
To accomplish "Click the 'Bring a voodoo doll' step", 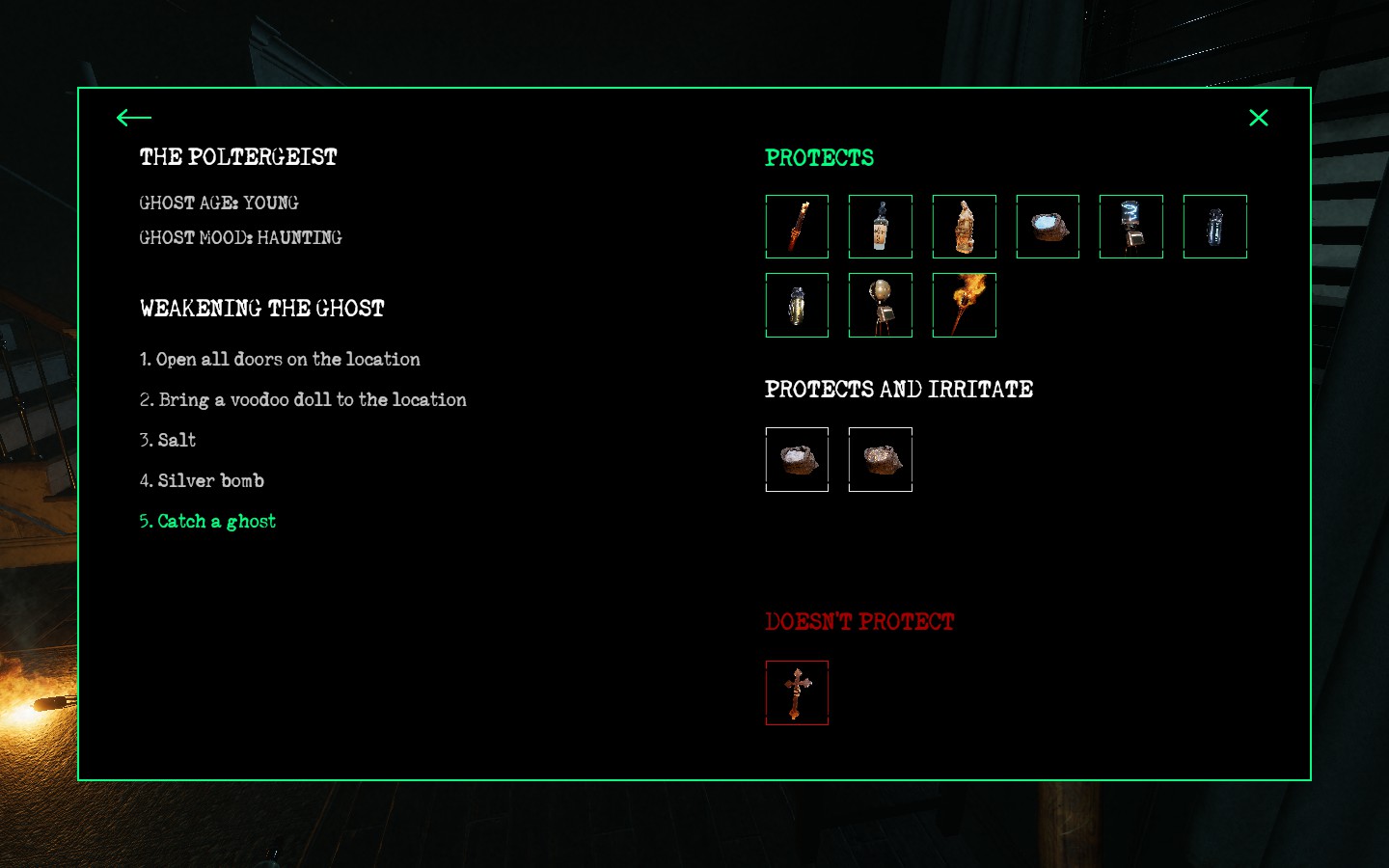I will coord(303,400).
